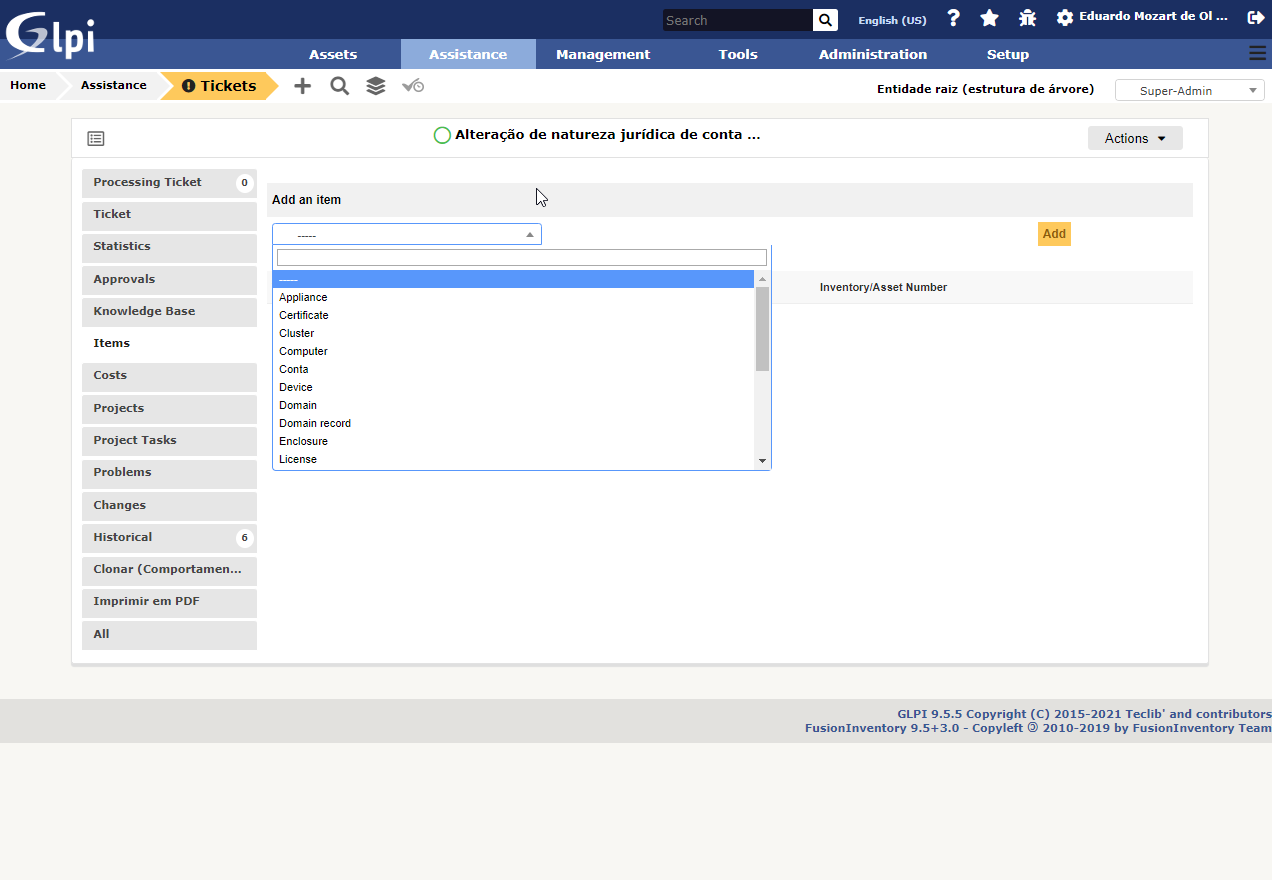Log out using the exit icon
The image size is (1272, 880).
1257,18
